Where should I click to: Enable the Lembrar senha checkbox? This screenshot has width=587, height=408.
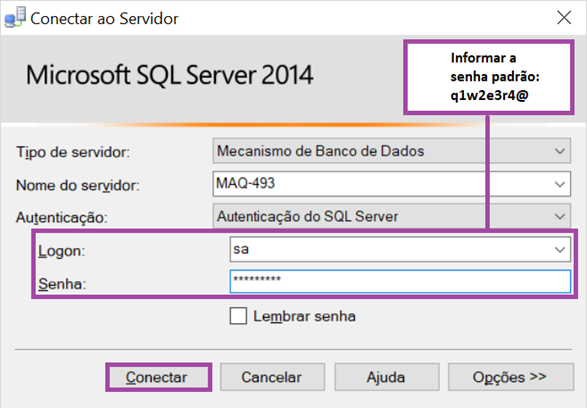point(238,316)
